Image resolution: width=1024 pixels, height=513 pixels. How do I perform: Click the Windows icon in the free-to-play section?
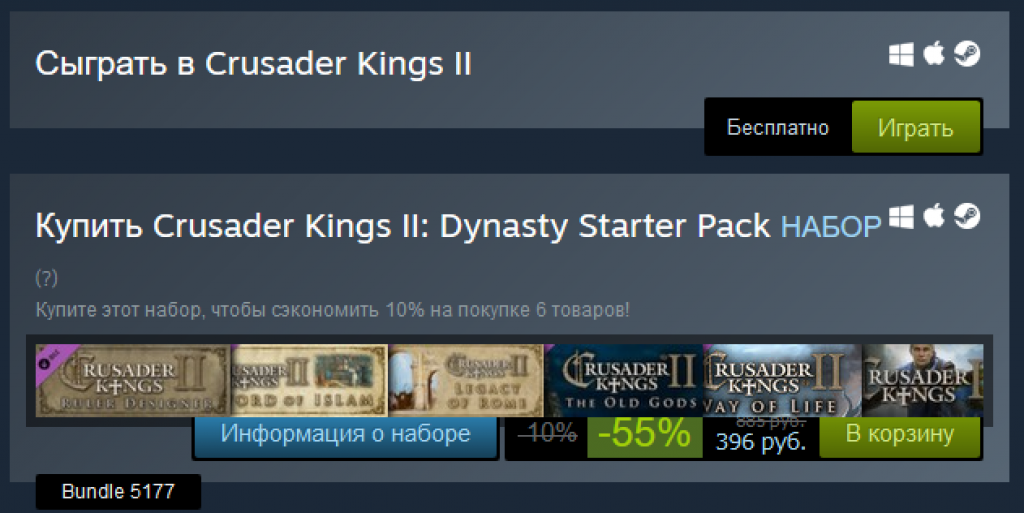(x=901, y=55)
